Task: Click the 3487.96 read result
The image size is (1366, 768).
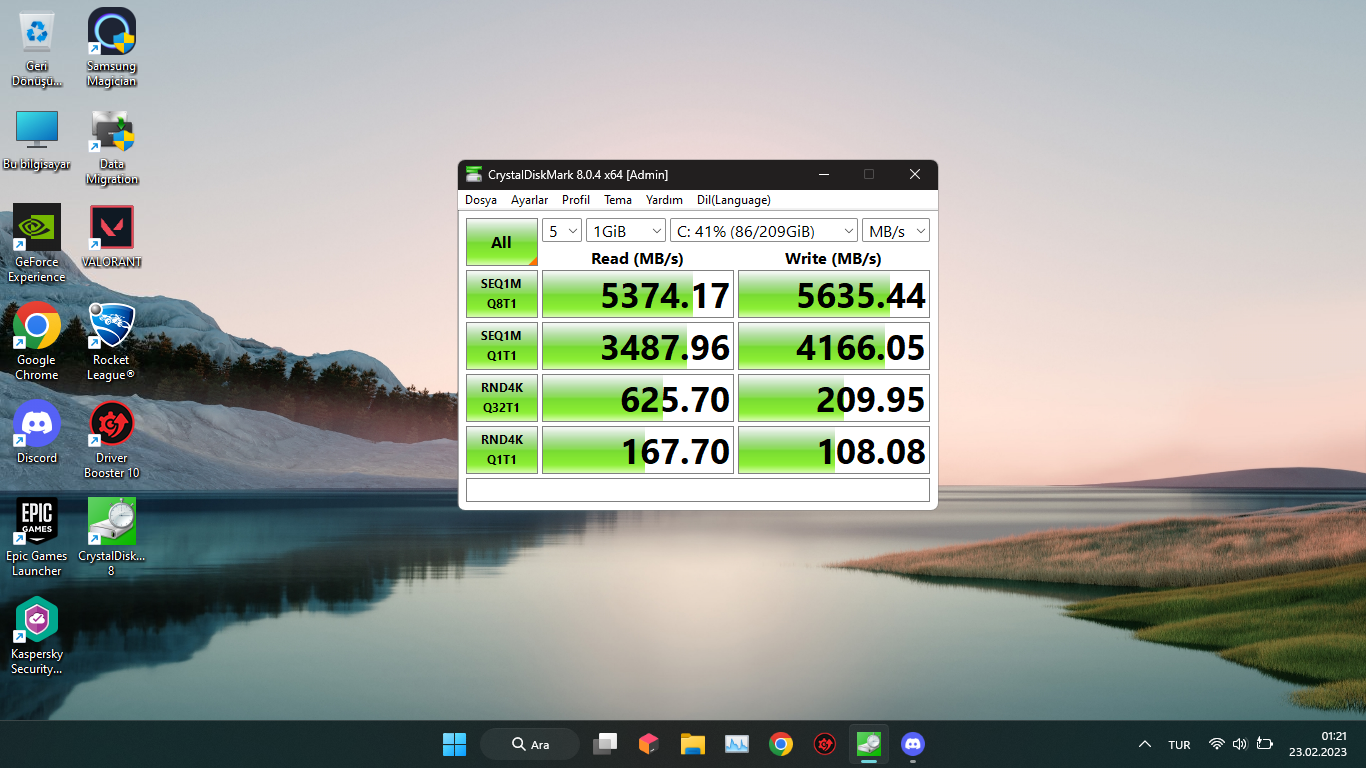Action: pyautogui.click(x=638, y=346)
